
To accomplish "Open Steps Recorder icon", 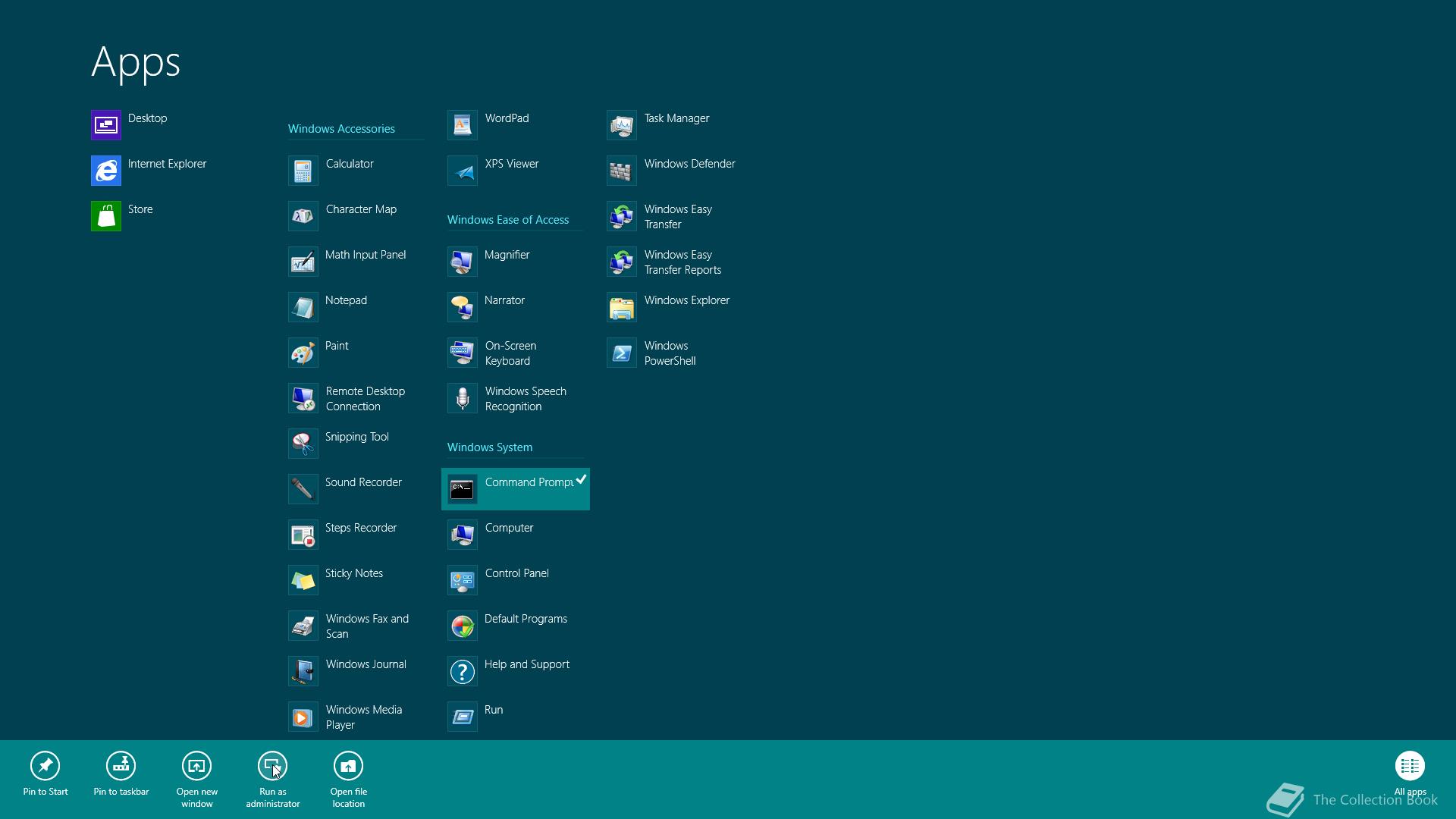I will 303,535.
